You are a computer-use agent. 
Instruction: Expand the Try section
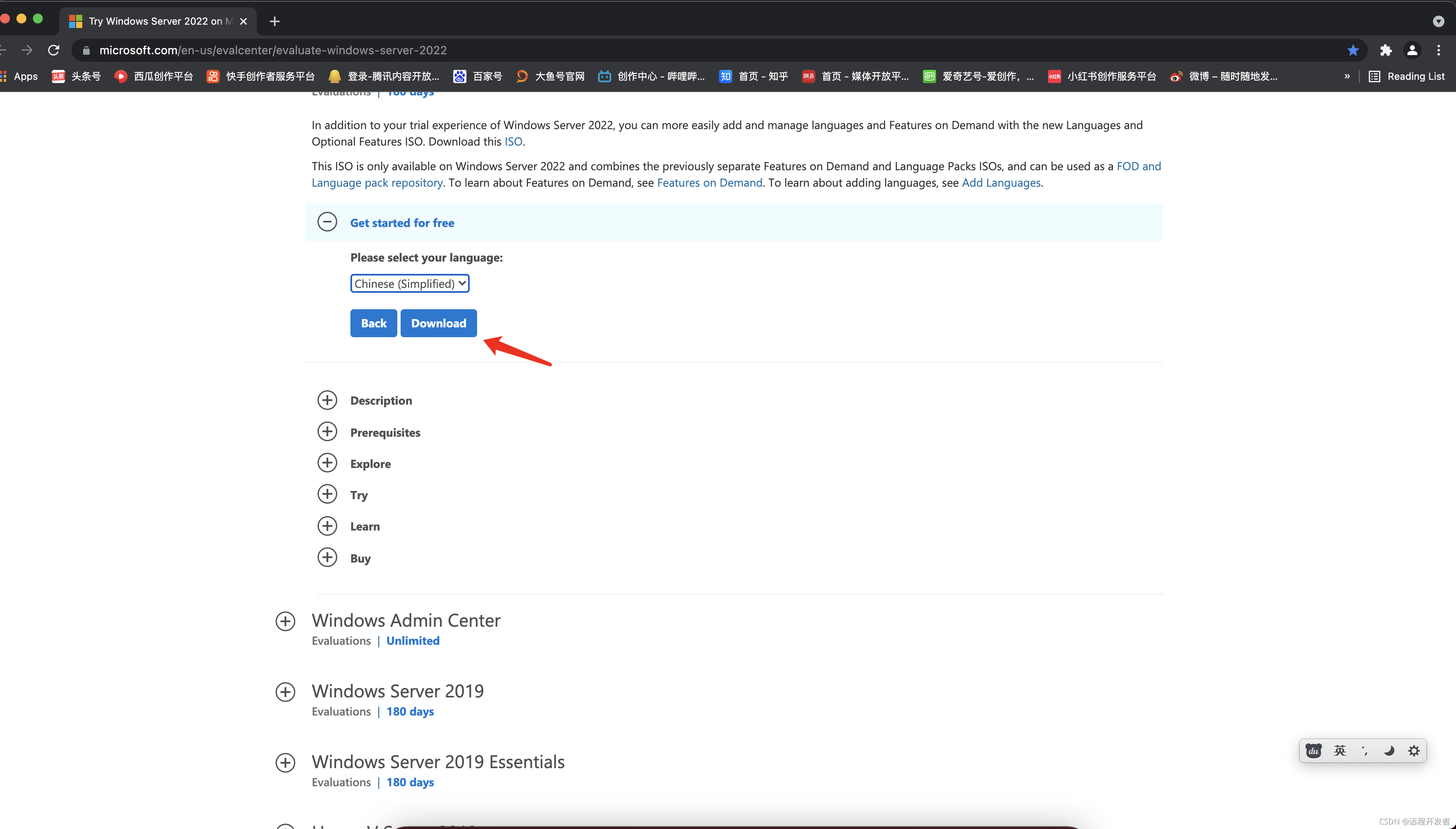327,494
